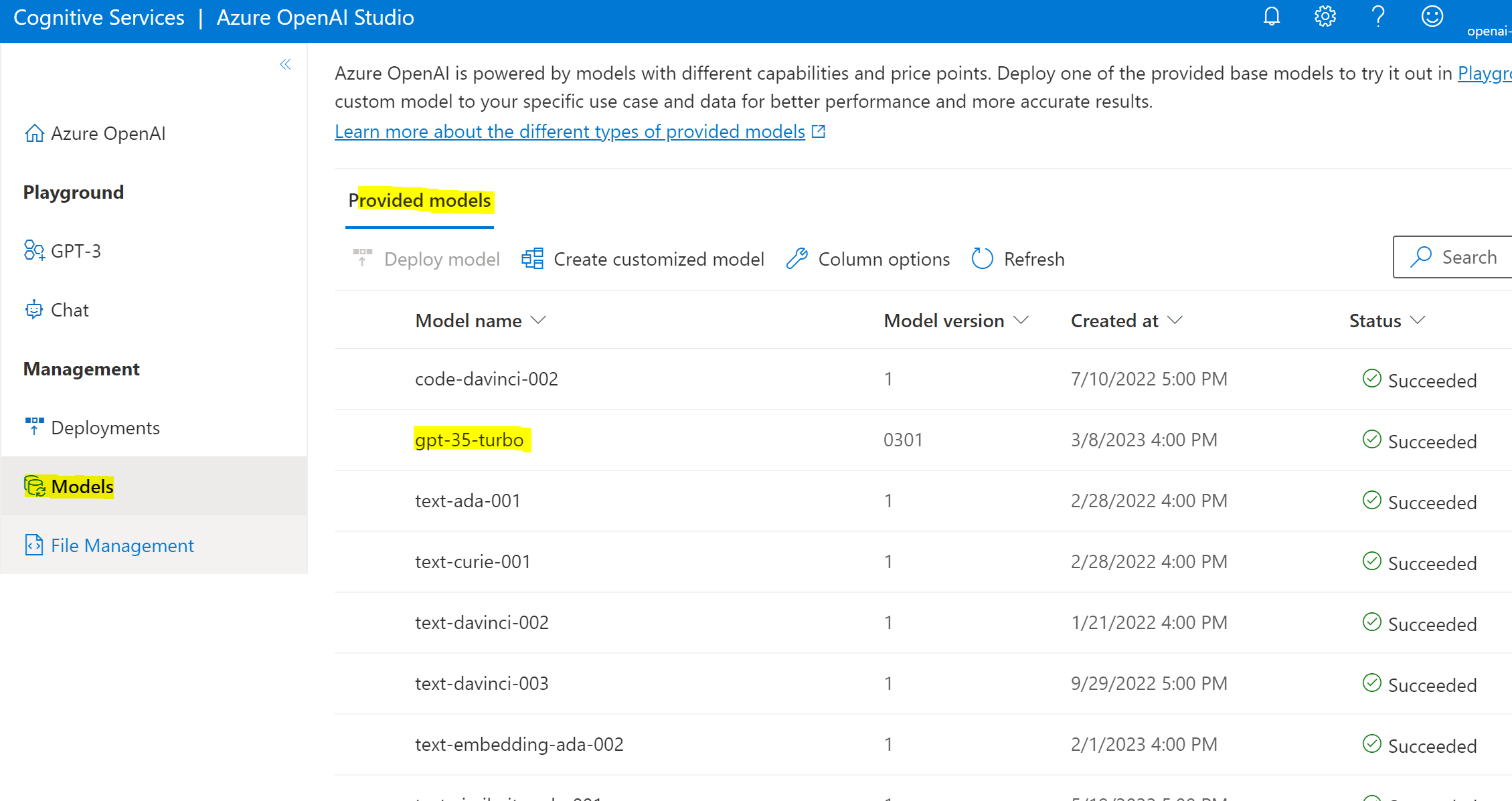Open the notifications bell icon
Image resolution: width=1512 pixels, height=801 pixels.
[x=1272, y=17]
